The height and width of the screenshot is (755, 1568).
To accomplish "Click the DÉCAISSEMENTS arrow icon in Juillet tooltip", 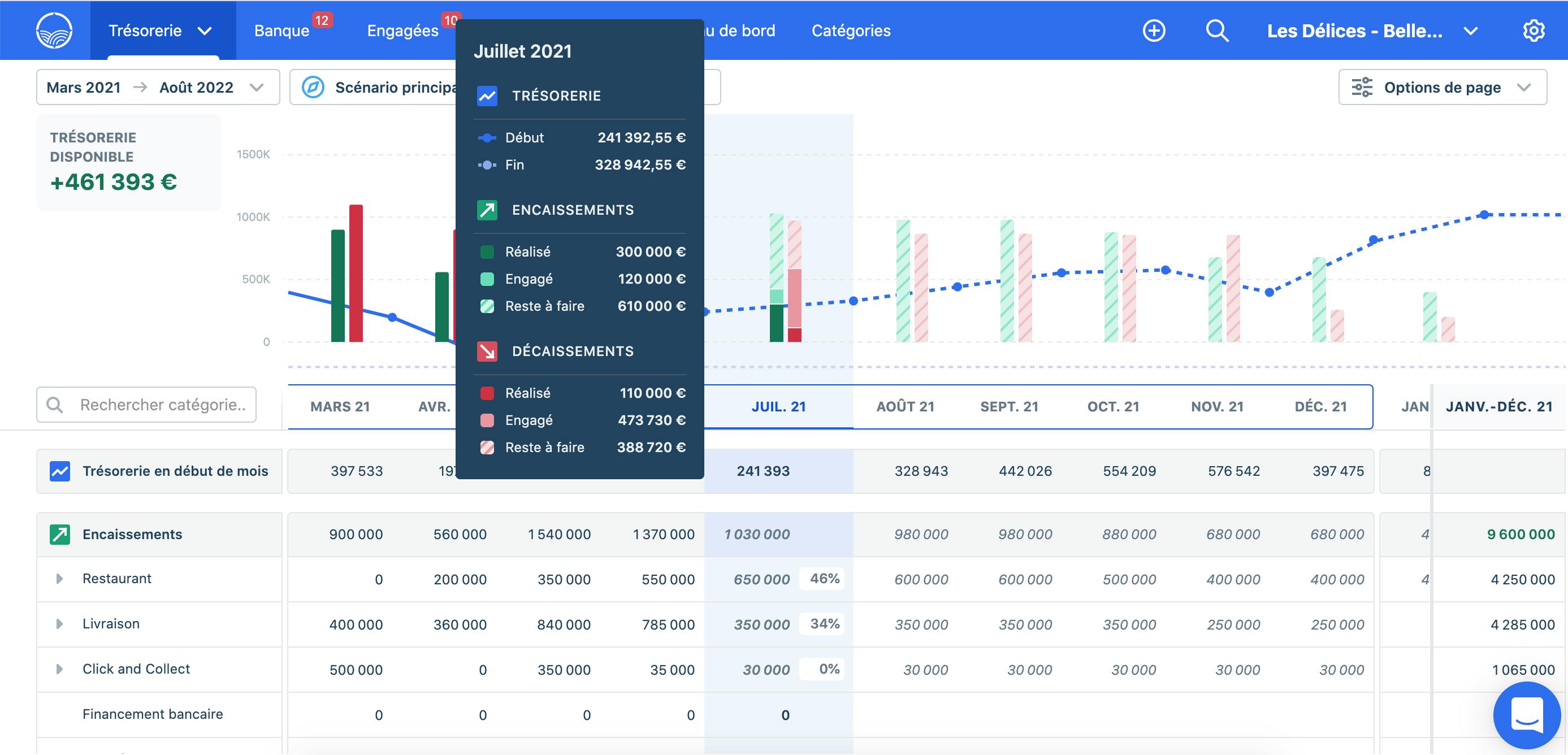I will tap(486, 351).
